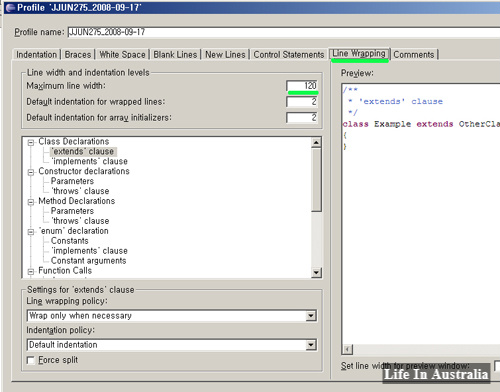Click the tree list scroll up arrow

coord(316,143)
